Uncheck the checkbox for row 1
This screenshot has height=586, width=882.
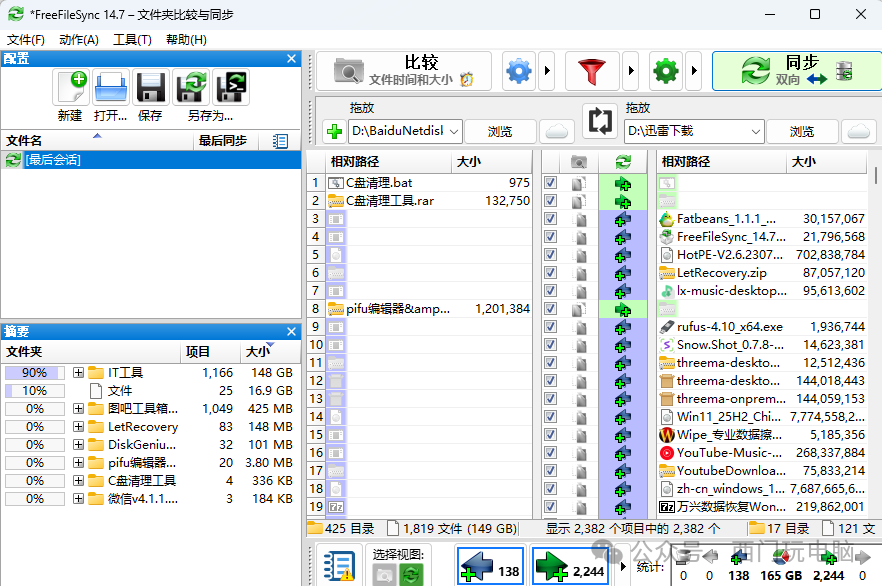[x=550, y=183]
